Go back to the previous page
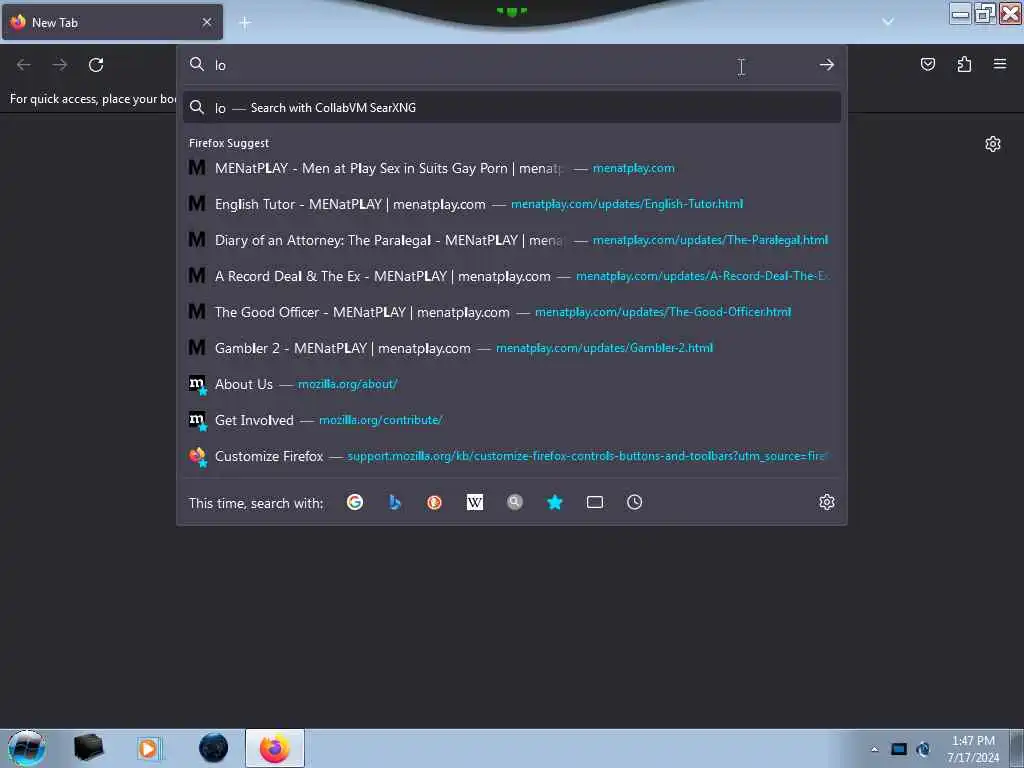The height and width of the screenshot is (768, 1024). 24,65
